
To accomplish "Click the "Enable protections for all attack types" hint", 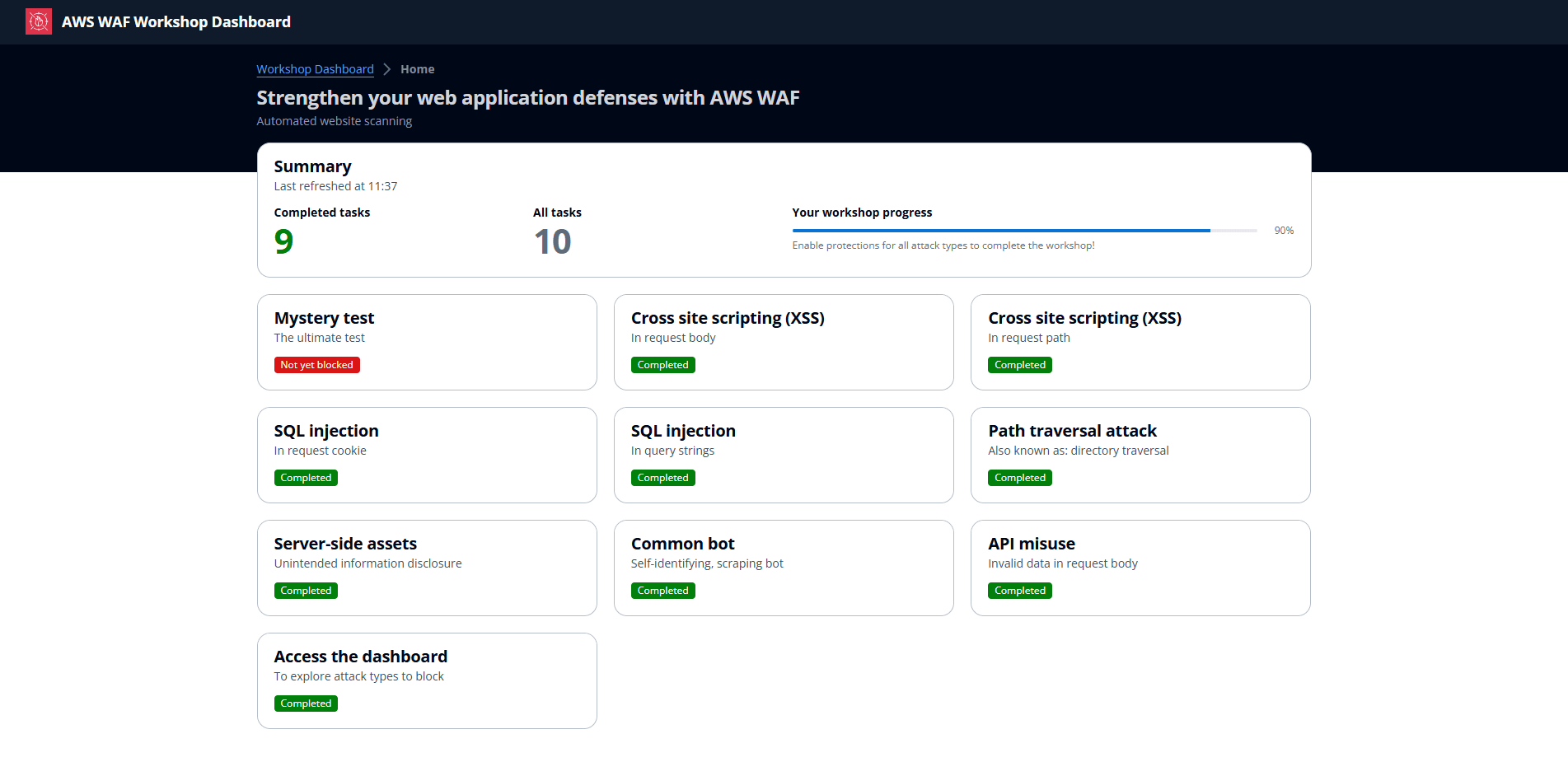I will pos(943,245).
